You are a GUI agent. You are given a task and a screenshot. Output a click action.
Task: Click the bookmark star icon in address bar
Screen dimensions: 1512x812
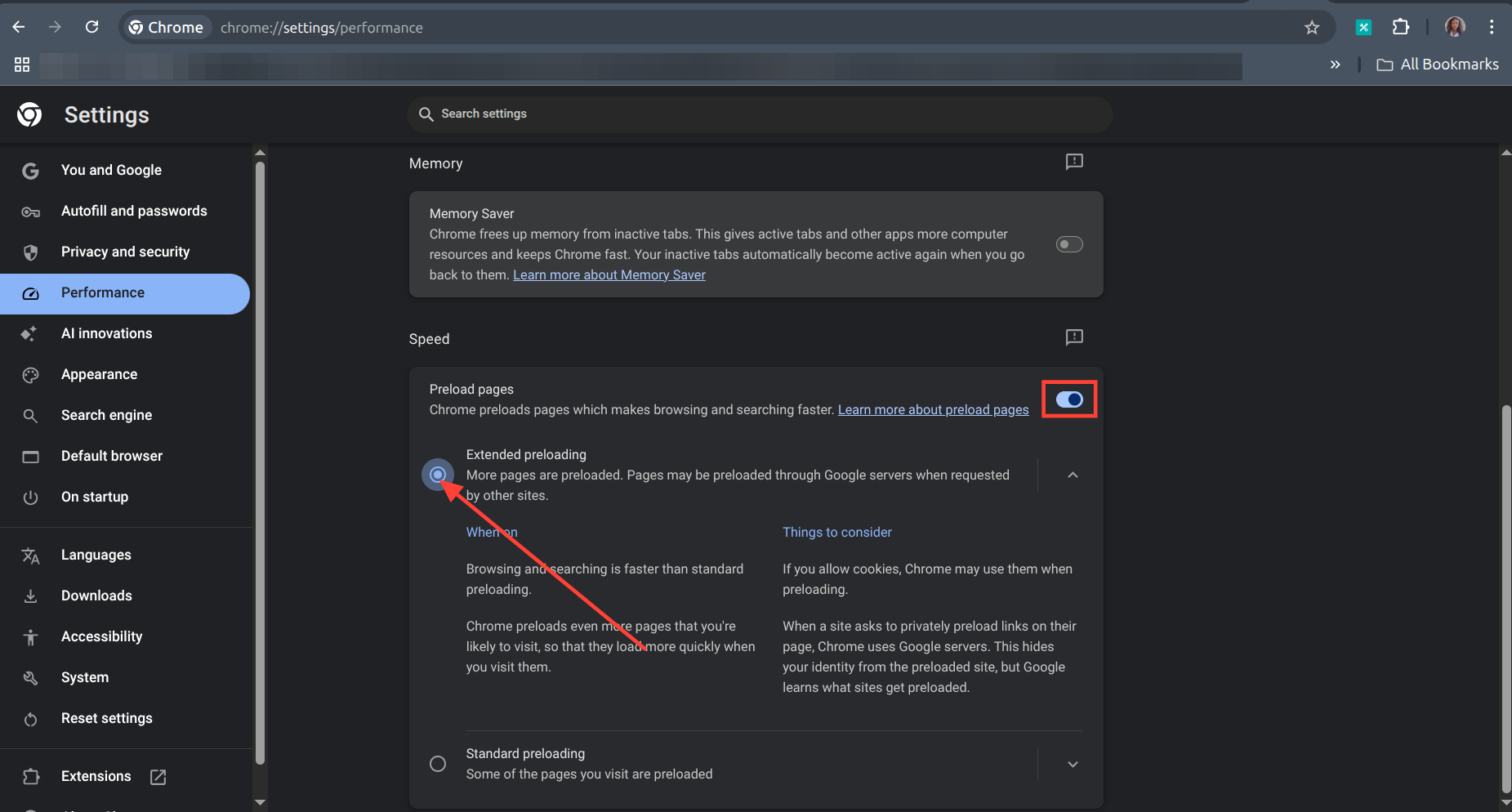1312,28
